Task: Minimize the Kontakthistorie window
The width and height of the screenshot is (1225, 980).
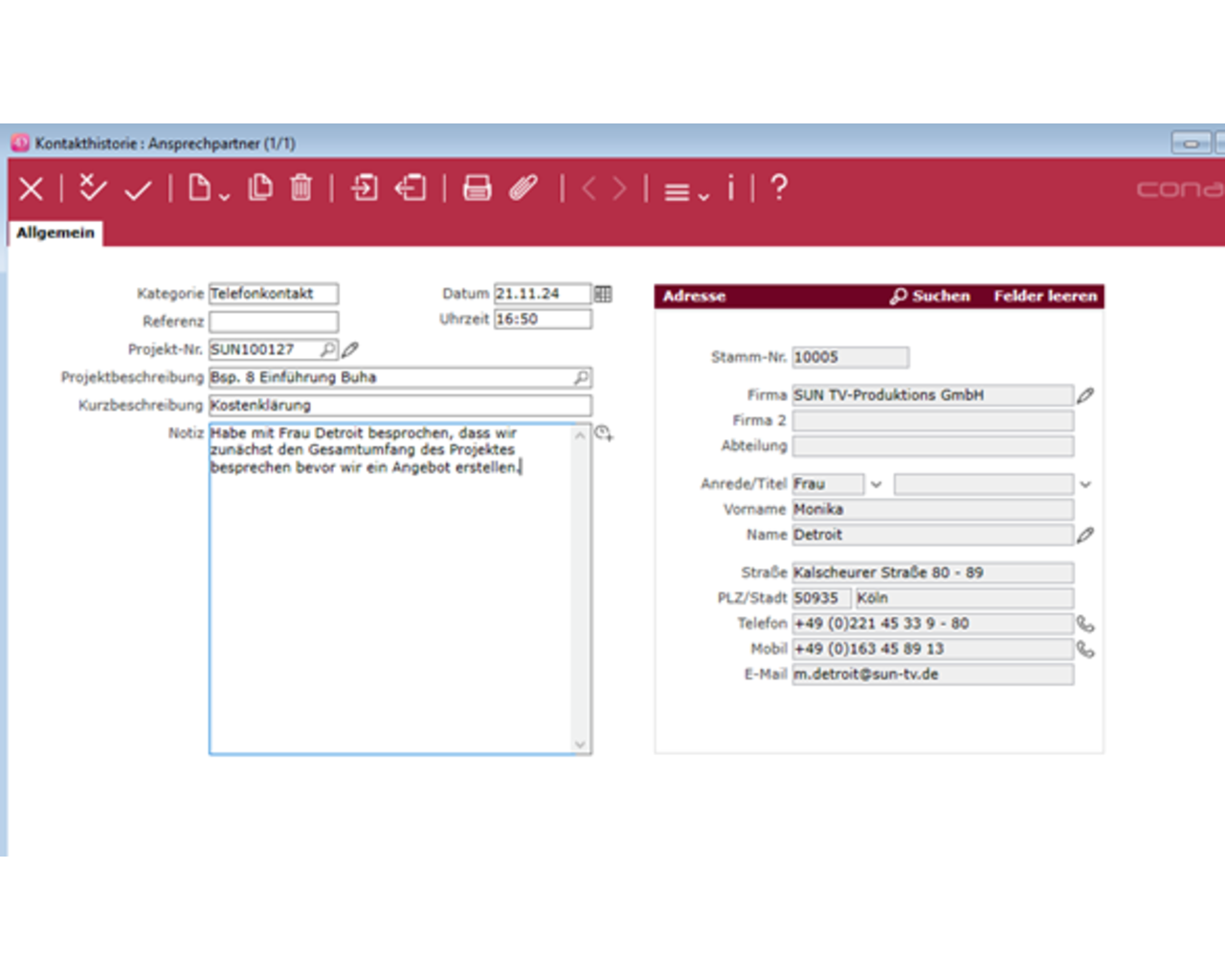Action: pos(1192,144)
